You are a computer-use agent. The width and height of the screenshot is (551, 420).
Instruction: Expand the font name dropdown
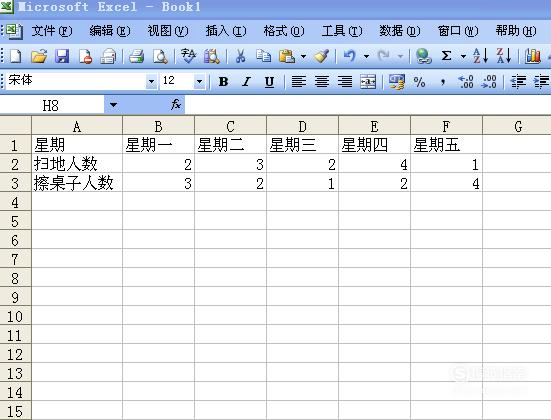pyautogui.click(x=151, y=82)
